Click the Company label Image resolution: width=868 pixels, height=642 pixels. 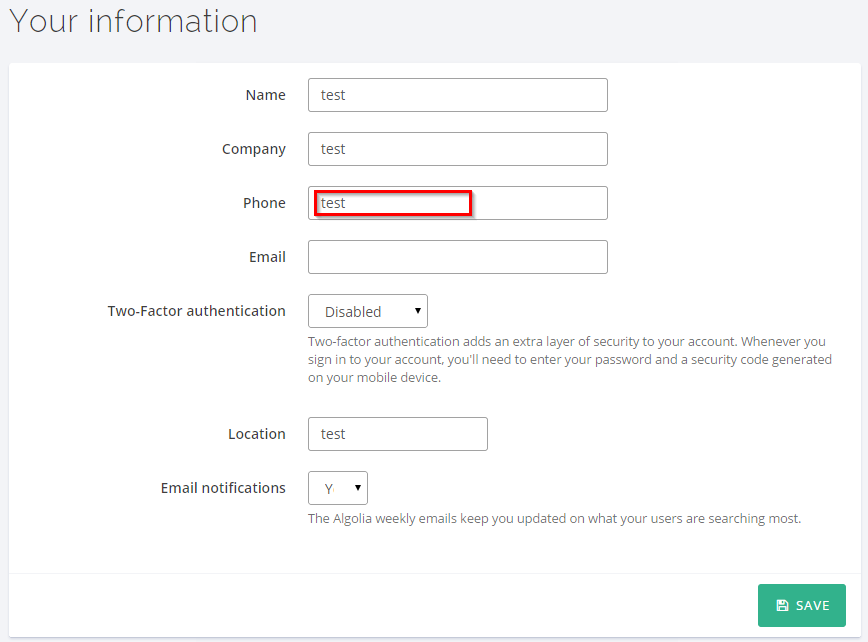254,149
